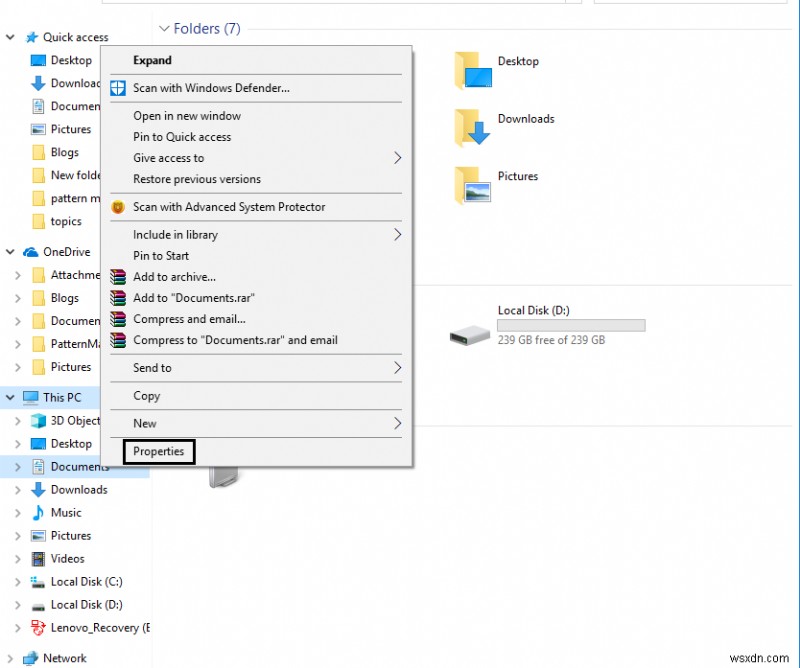The height and width of the screenshot is (668, 800).
Task: Select the Music folder icon in sidebar
Action: 36,513
